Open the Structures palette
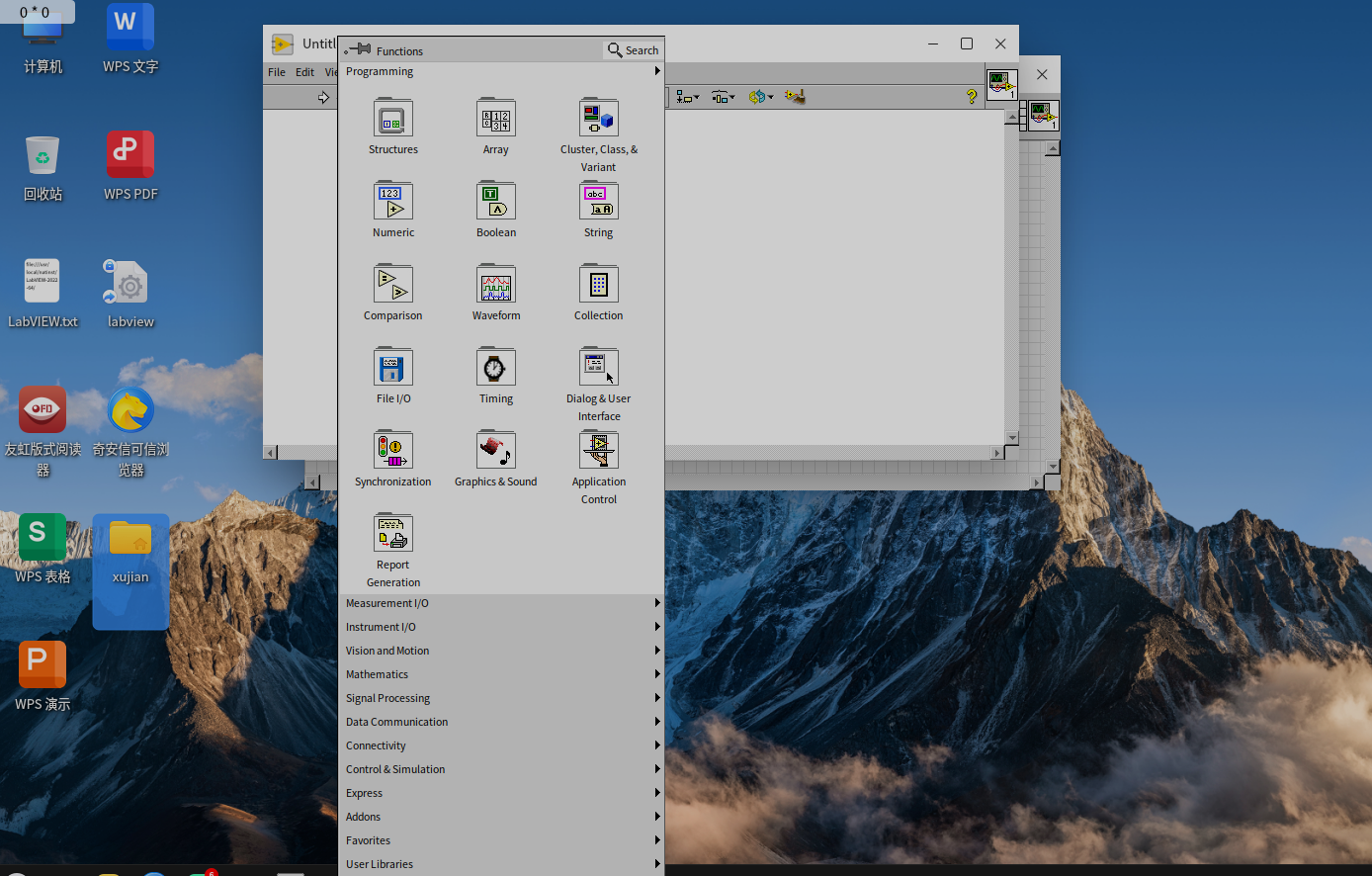This screenshot has width=1372, height=876. pyautogui.click(x=393, y=118)
